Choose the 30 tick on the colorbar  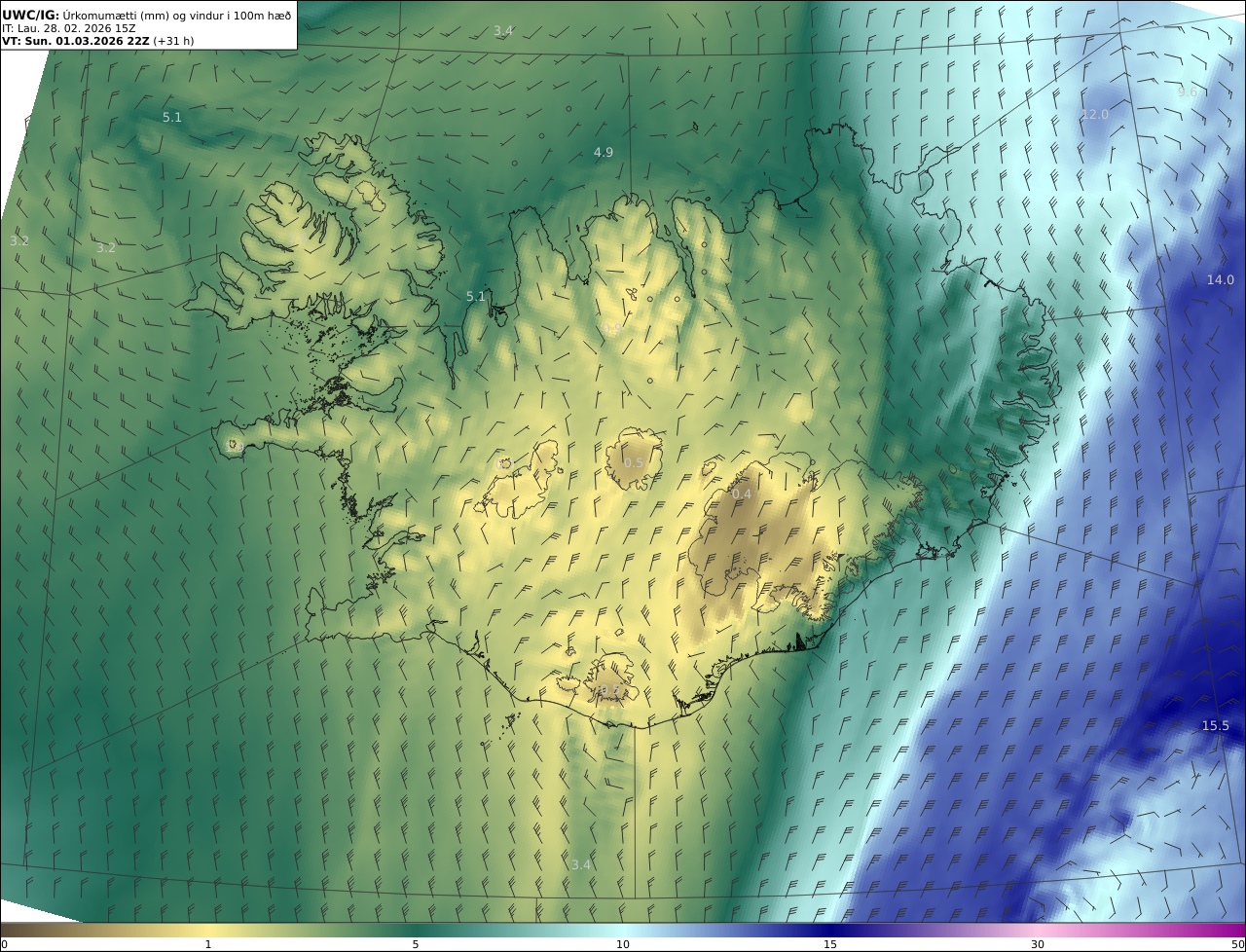point(1038,944)
